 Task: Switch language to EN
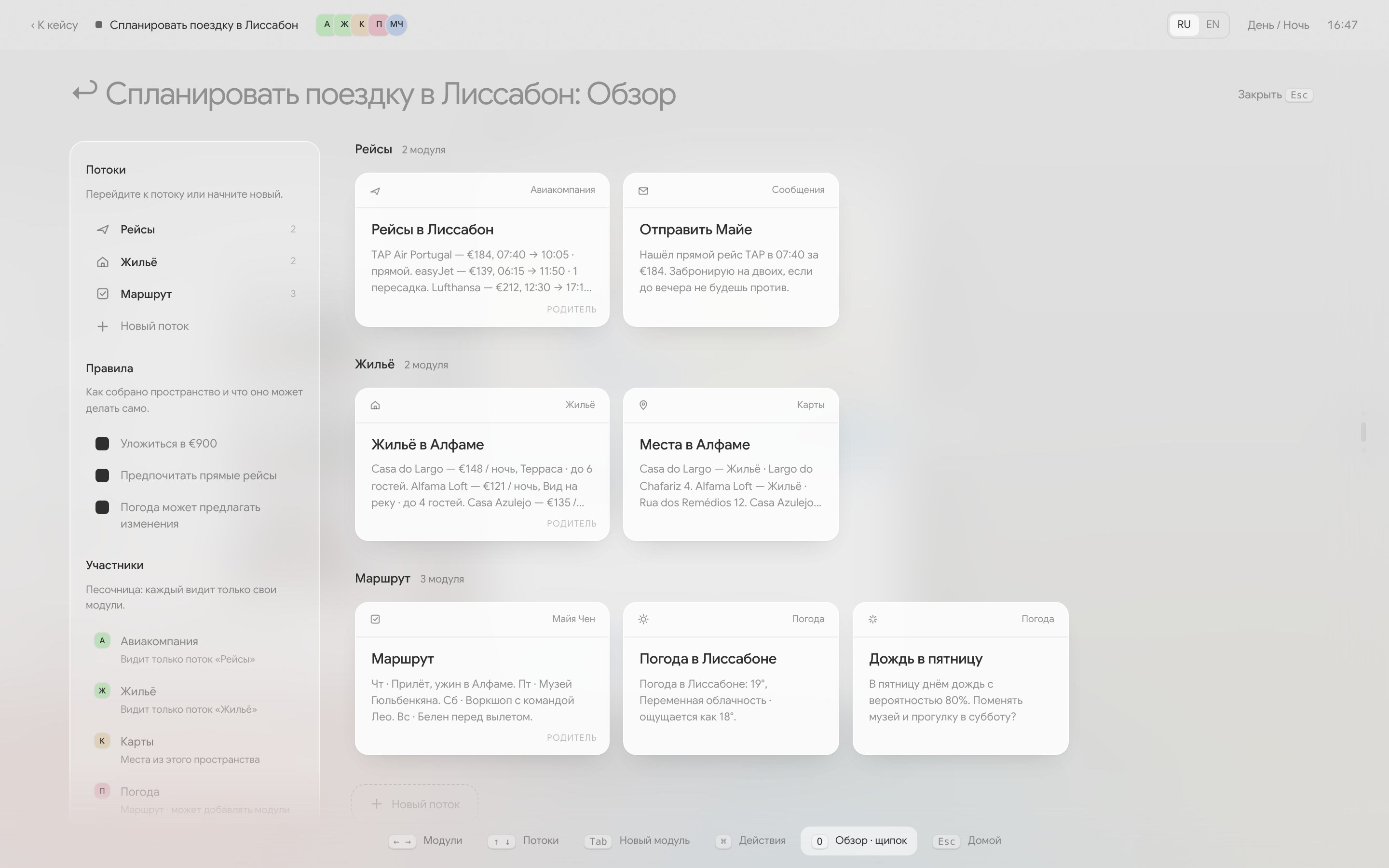[x=1212, y=25]
